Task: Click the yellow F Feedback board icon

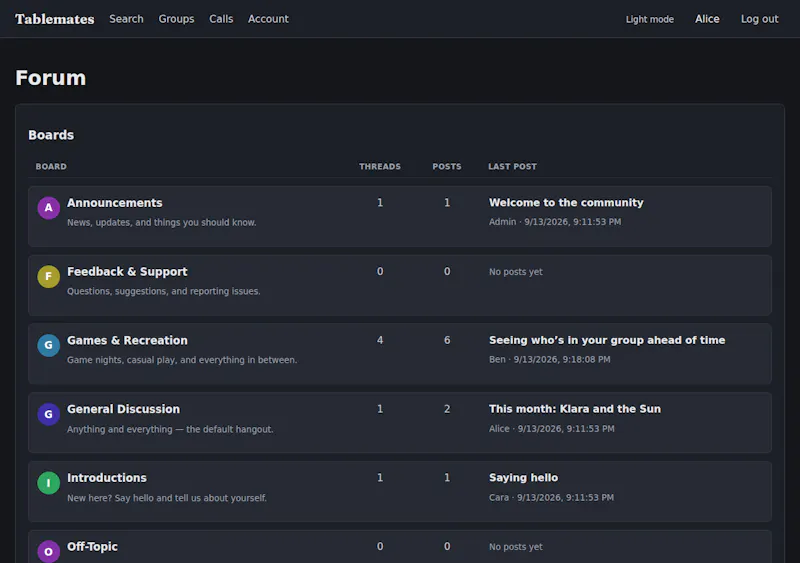Action: [x=48, y=277]
